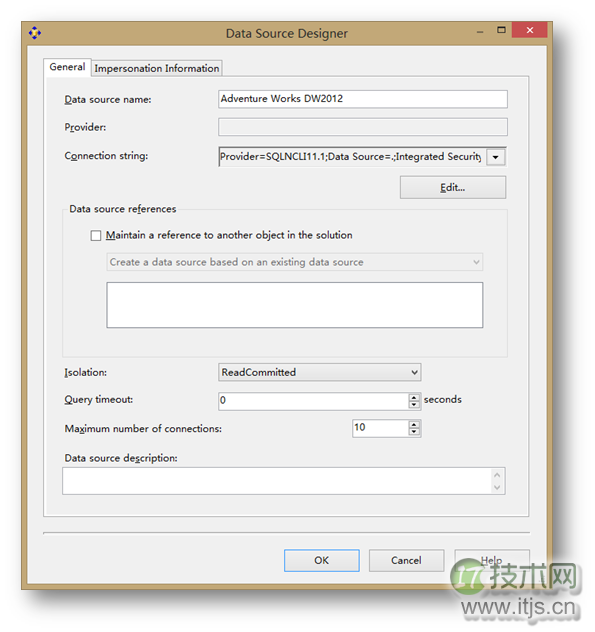Expand the Connection string dropdown arrow
The image size is (595, 632).
[x=495, y=157]
